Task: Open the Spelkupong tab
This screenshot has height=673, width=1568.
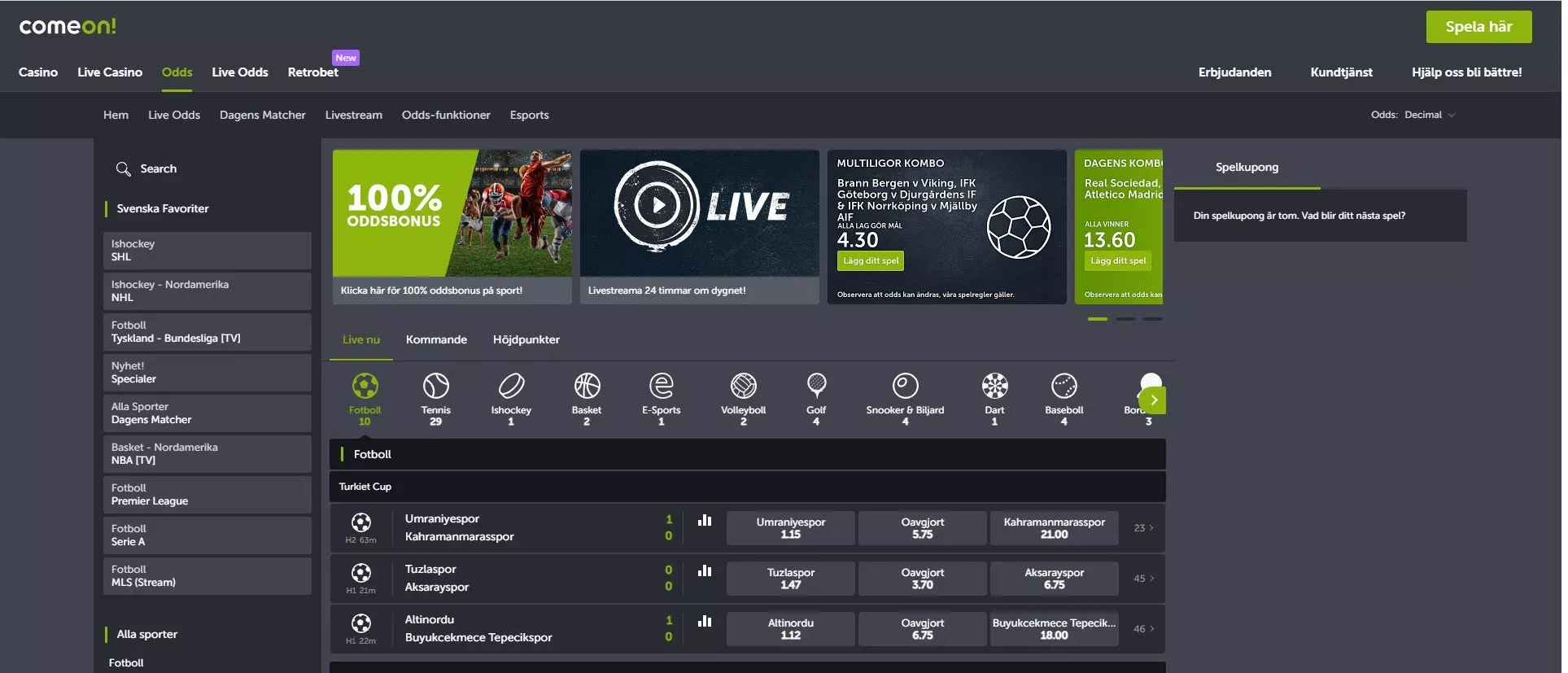Action: pos(1247,167)
